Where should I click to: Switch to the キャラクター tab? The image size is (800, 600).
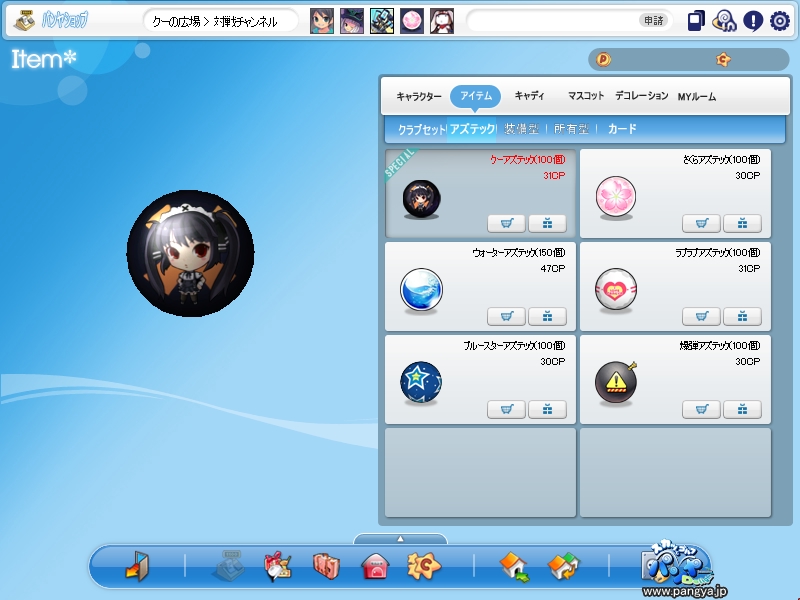tap(419, 96)
